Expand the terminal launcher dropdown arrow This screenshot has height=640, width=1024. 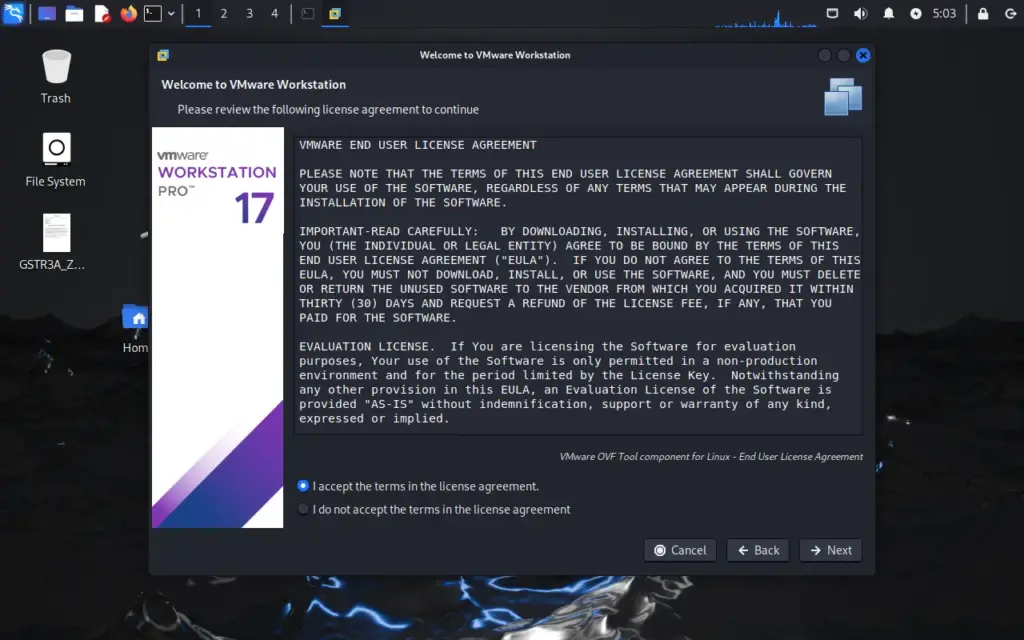click(x=171, y=14)
